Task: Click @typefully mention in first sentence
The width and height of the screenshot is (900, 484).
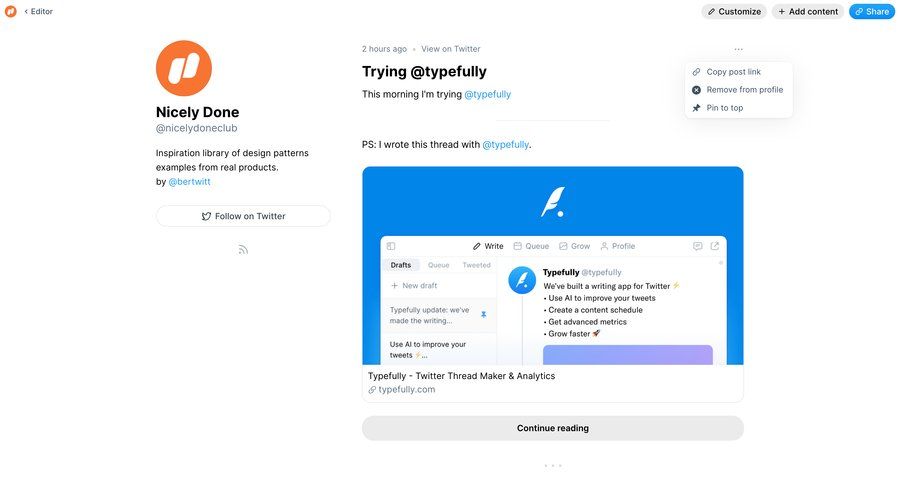Action: [487, 94]
